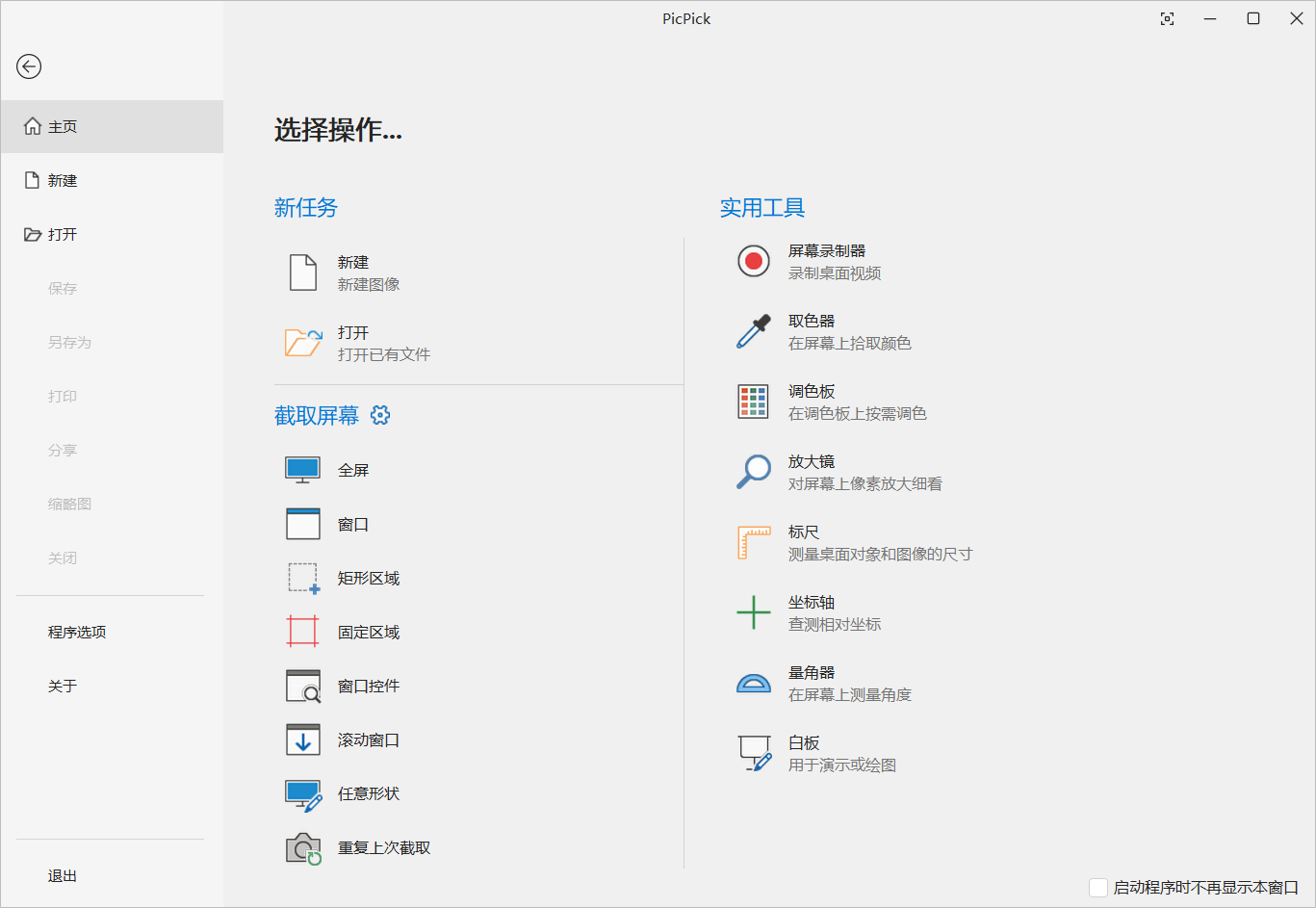1316x908 pixels.
Task: Click the home icon beside 主页
Action: pos(33,126)
